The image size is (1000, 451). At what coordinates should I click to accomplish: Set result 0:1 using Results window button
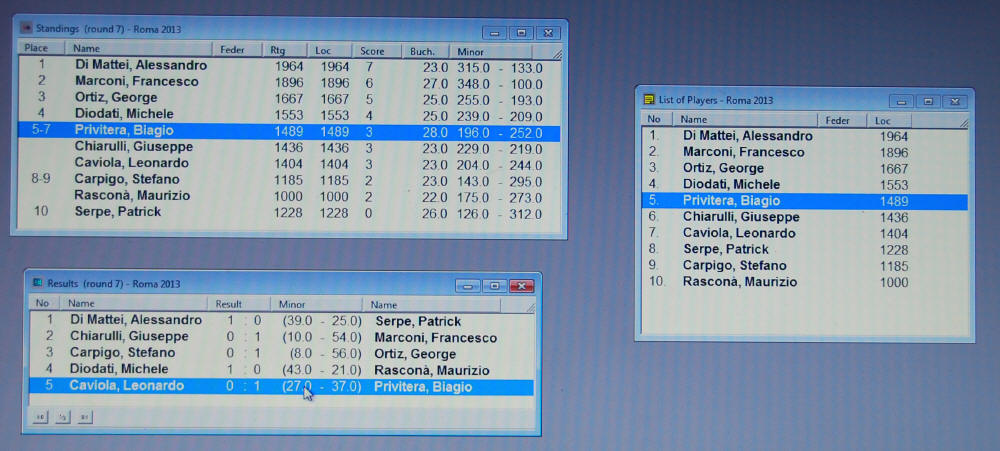tap(84, 417)
